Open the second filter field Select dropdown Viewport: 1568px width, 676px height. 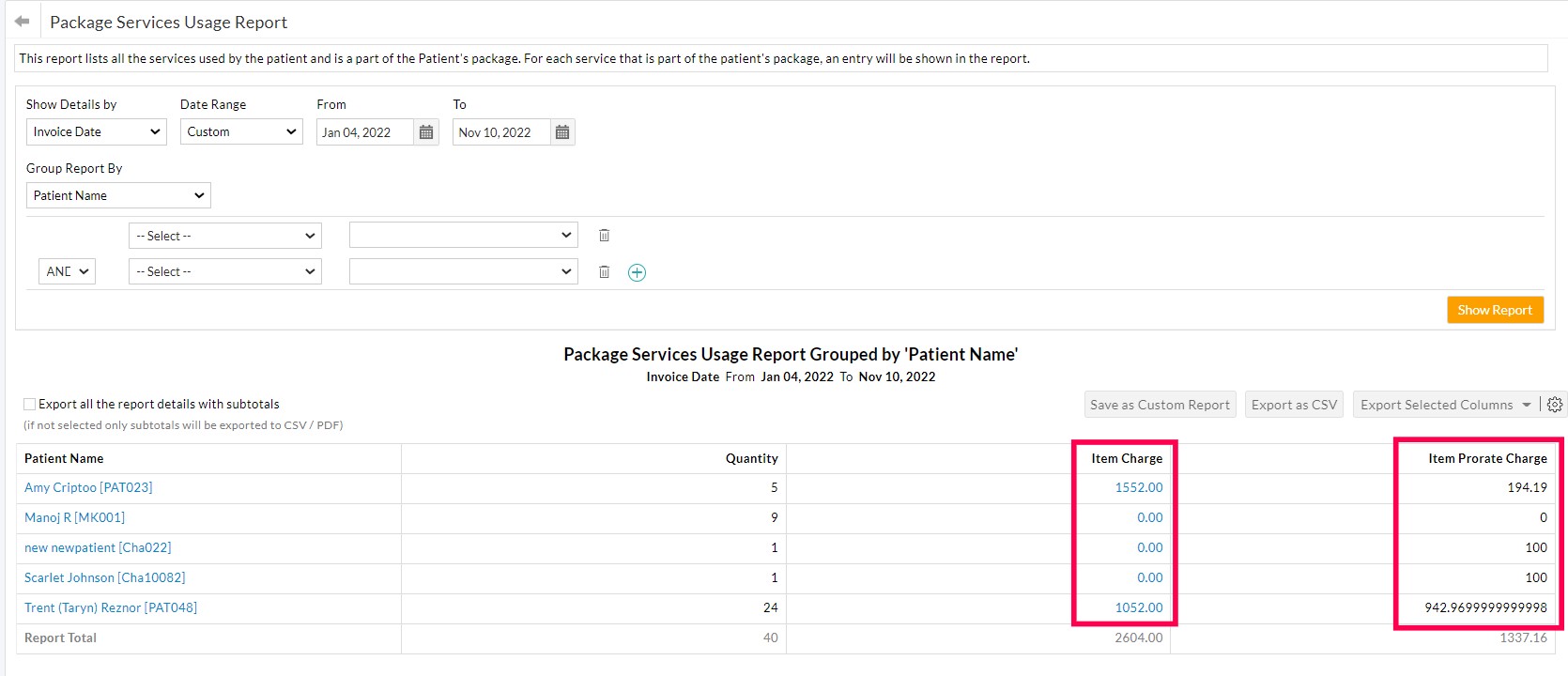(x=225, y=271)
